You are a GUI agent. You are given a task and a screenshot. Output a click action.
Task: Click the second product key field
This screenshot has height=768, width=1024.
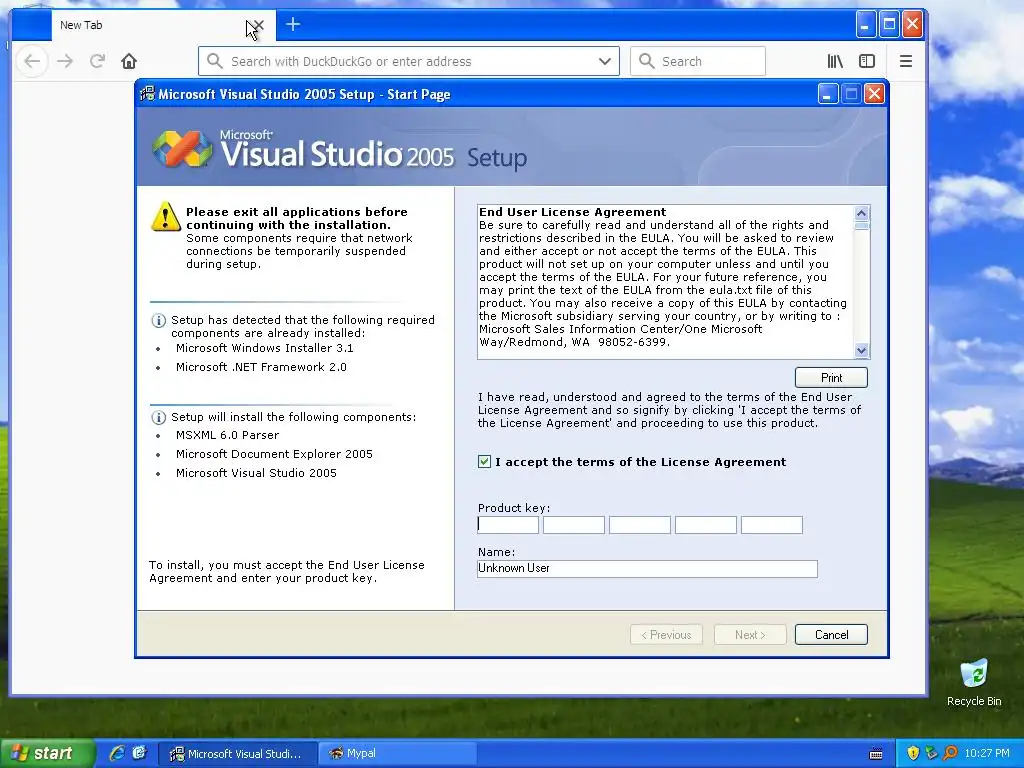(574, 525)
